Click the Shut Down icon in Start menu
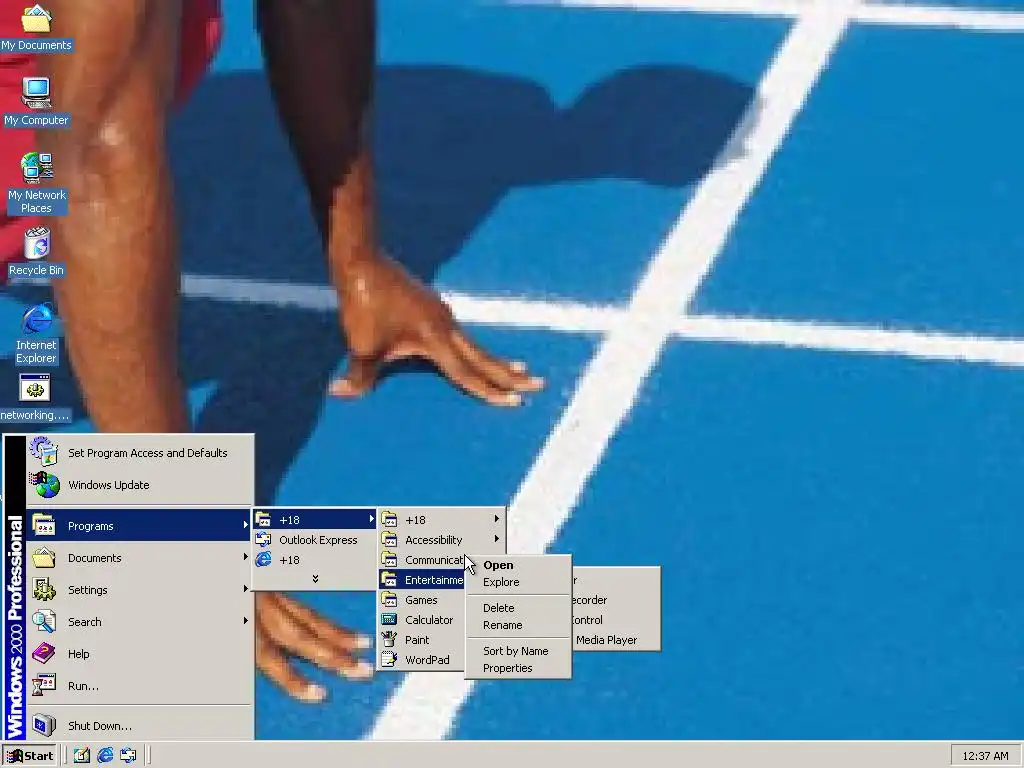This screenshot has height=768, width=1024. [x=44, y=725]
